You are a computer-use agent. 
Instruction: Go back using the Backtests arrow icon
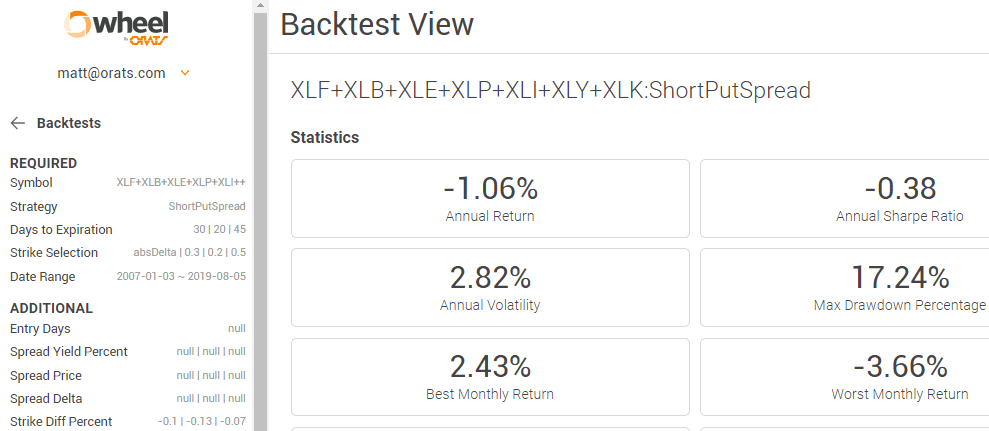coord(18,123)
